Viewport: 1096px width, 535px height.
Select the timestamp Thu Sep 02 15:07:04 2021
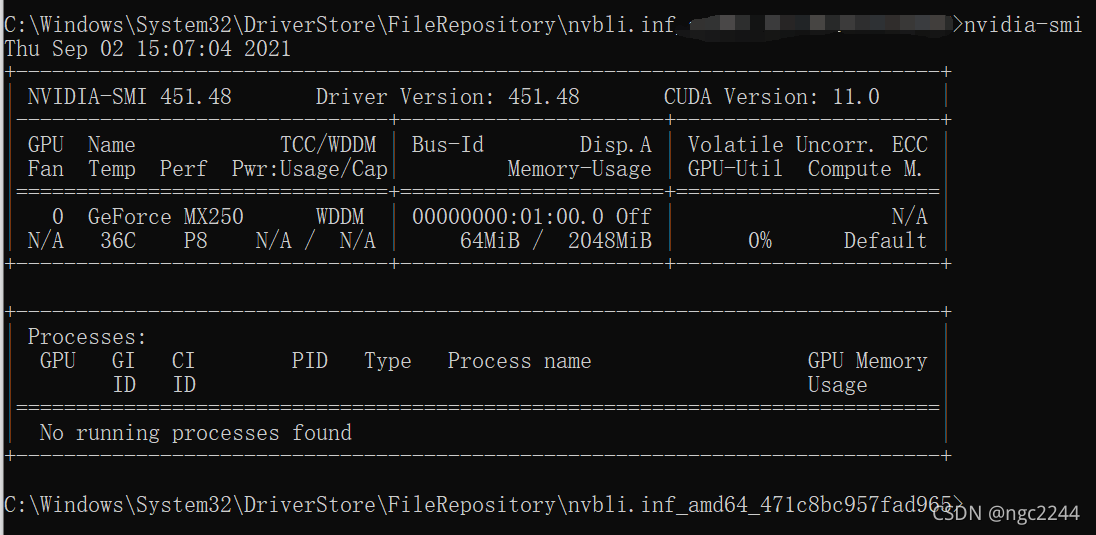point(147,49)
